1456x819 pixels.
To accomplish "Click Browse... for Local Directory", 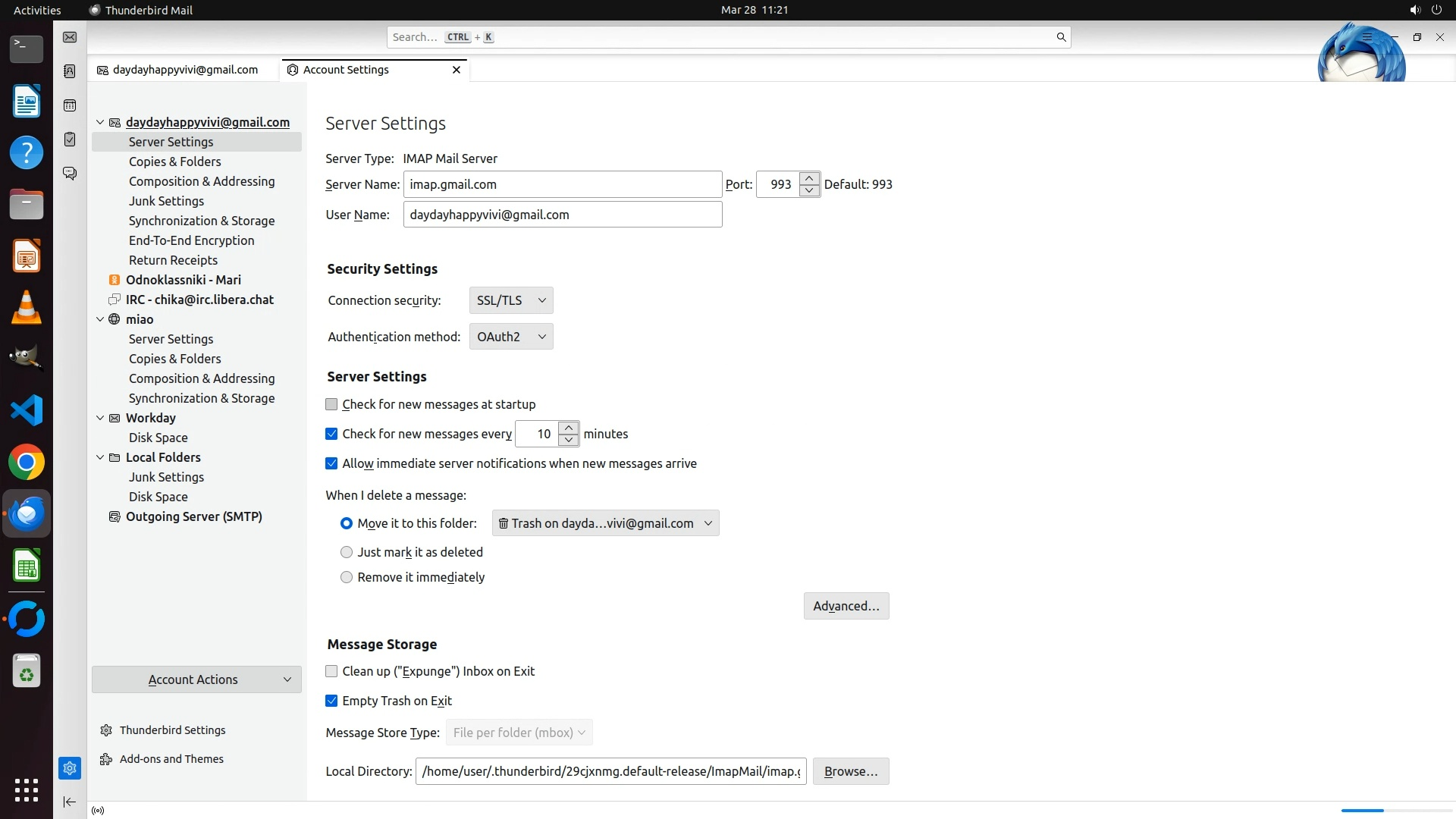I will pyautogui.click(x=850, y=771).
